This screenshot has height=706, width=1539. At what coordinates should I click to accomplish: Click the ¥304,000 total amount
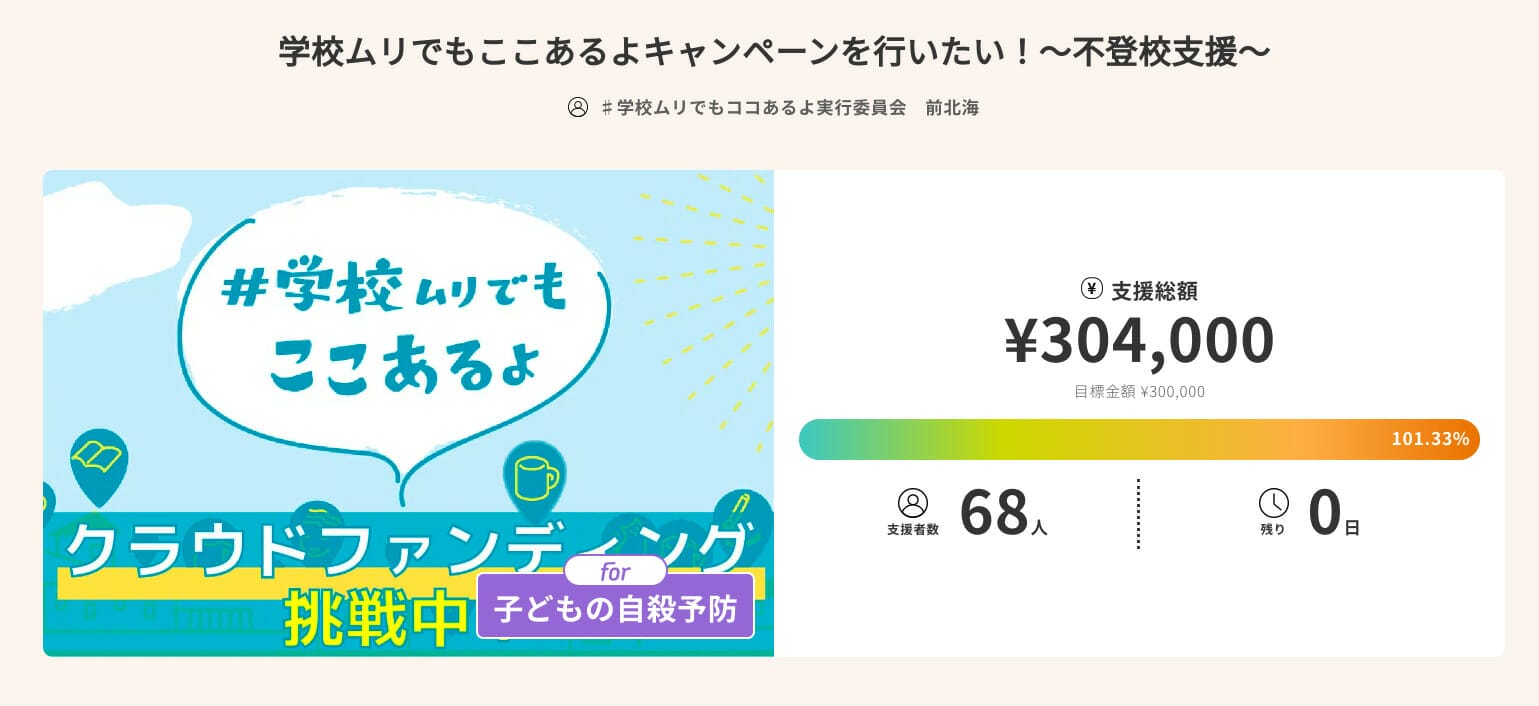(1139, 340)
